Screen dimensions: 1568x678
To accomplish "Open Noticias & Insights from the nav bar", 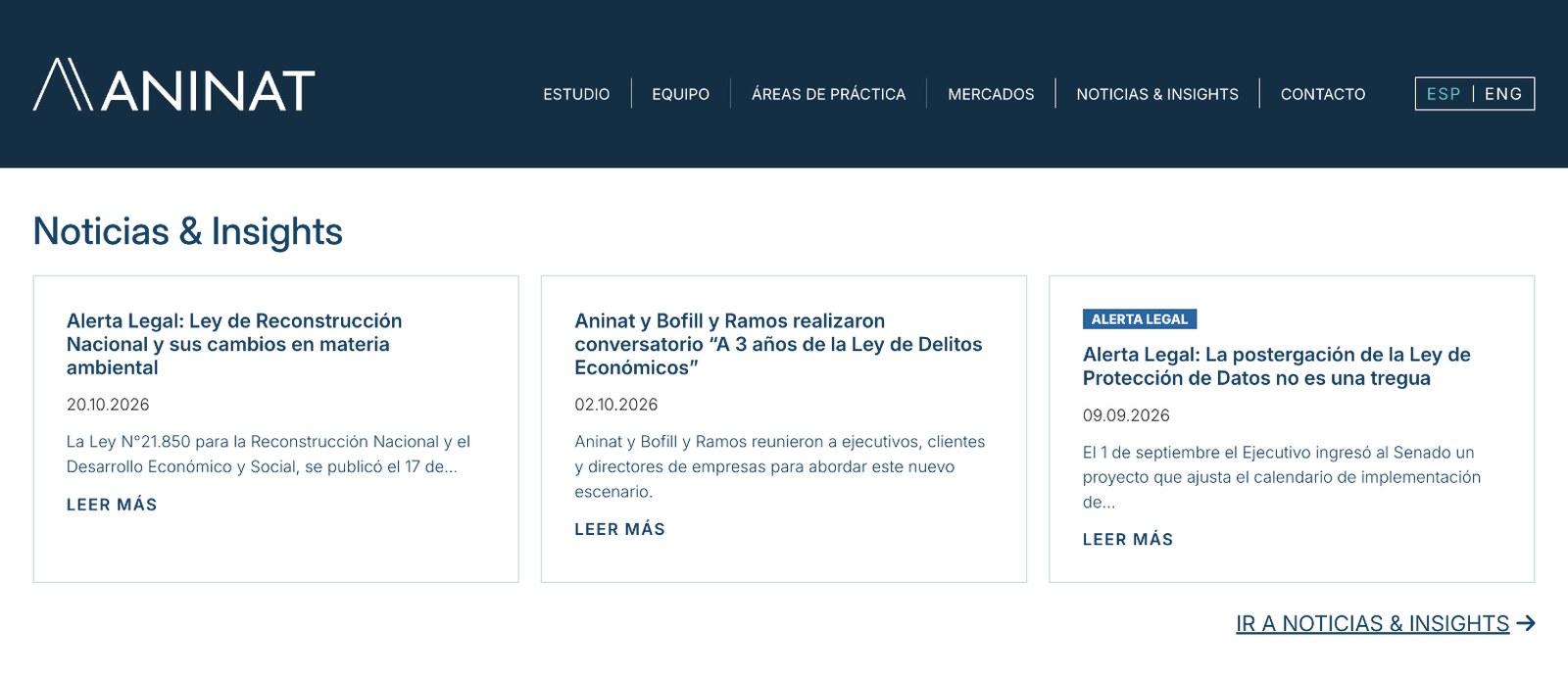I will tap(1157, 94).
